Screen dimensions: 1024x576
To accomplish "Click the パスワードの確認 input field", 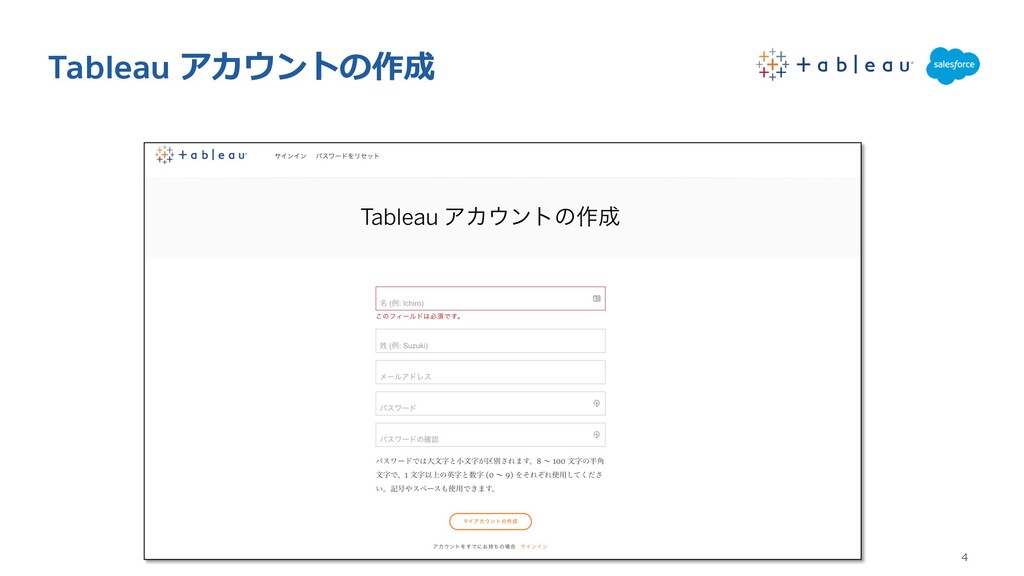I will point(490,435).
